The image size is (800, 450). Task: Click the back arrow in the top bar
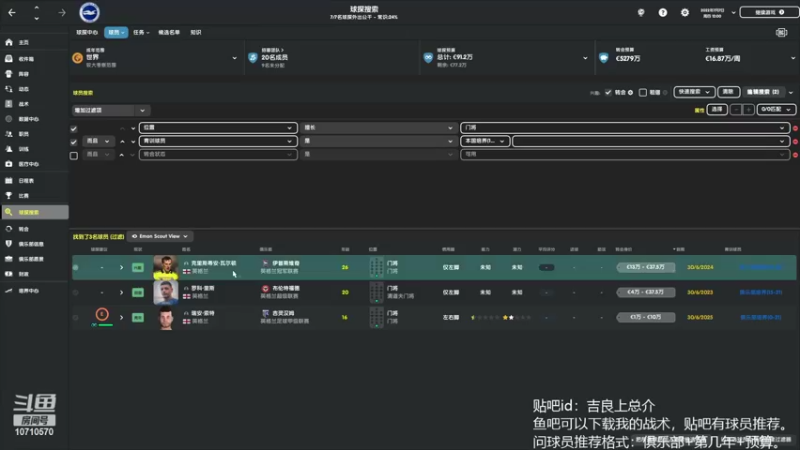pos(12,12)
